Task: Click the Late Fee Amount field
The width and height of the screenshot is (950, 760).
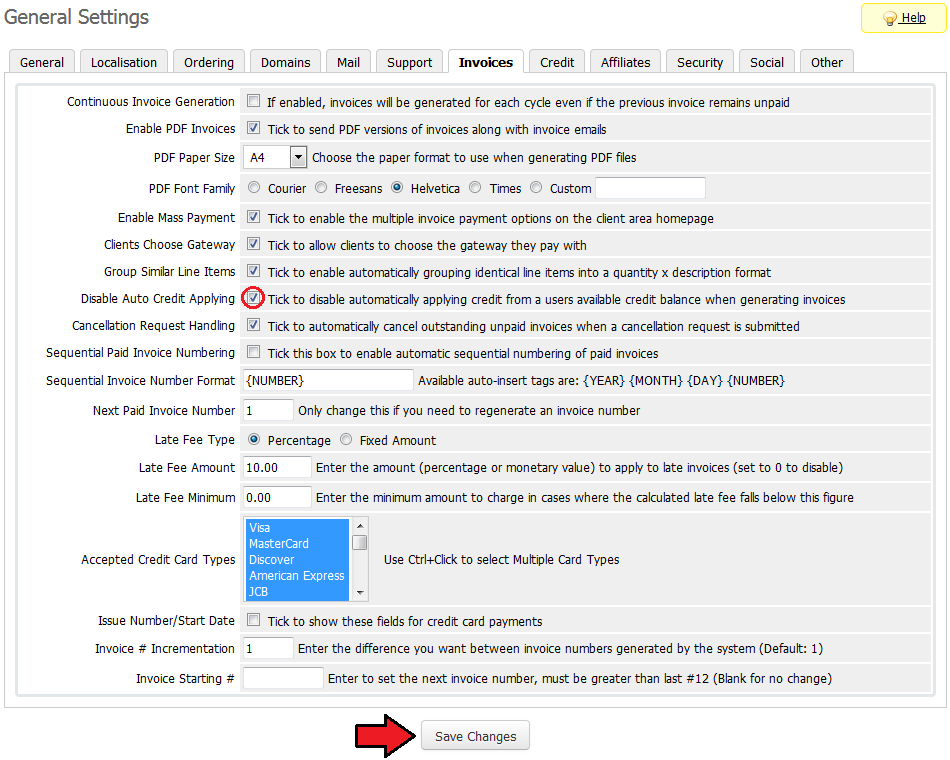Action: [x=277, y=467]
